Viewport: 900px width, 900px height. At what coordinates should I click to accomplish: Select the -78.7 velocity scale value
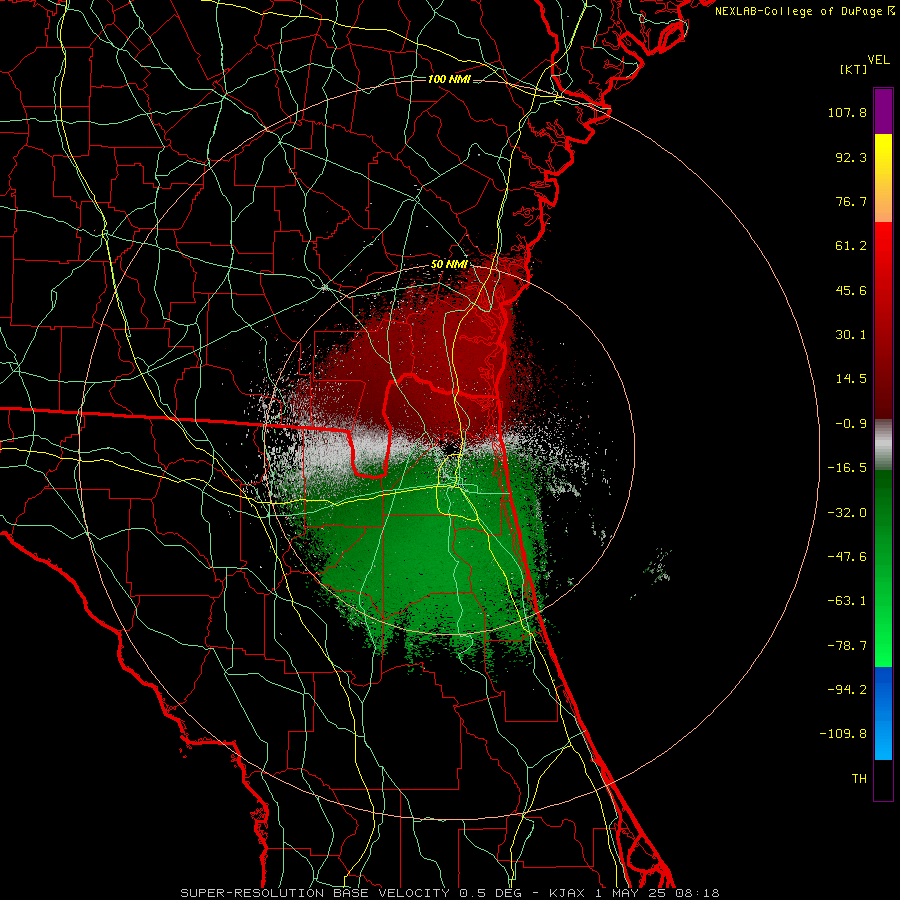tap(847, 646)
